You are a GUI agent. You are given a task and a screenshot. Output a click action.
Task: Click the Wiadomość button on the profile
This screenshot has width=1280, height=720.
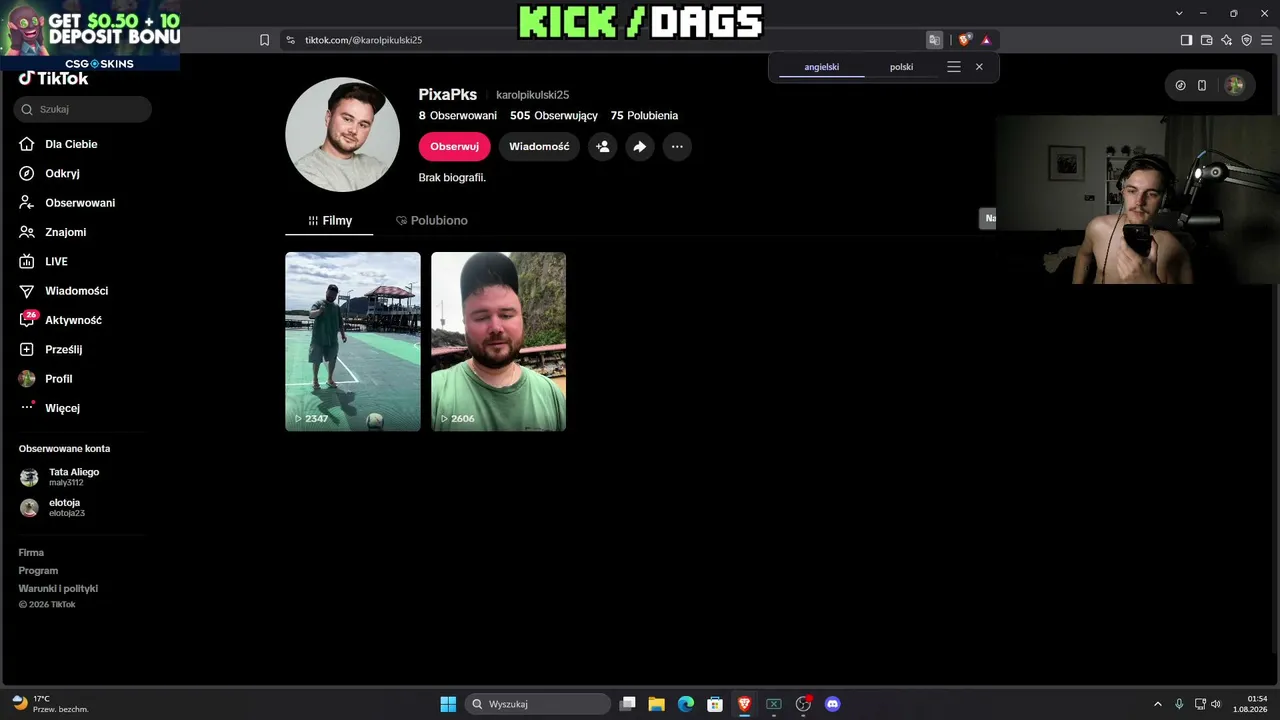[539, 146]
